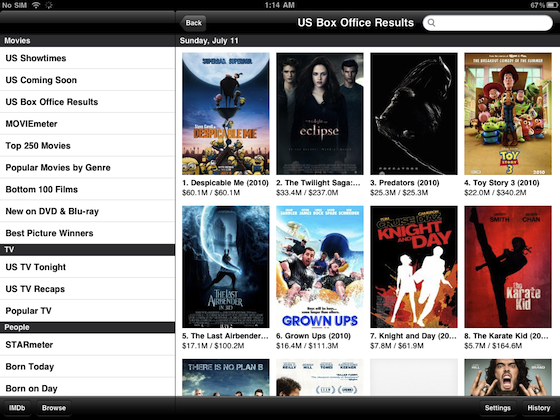
Task: Tap the battery percentage indicator
Action: [537, 5]
